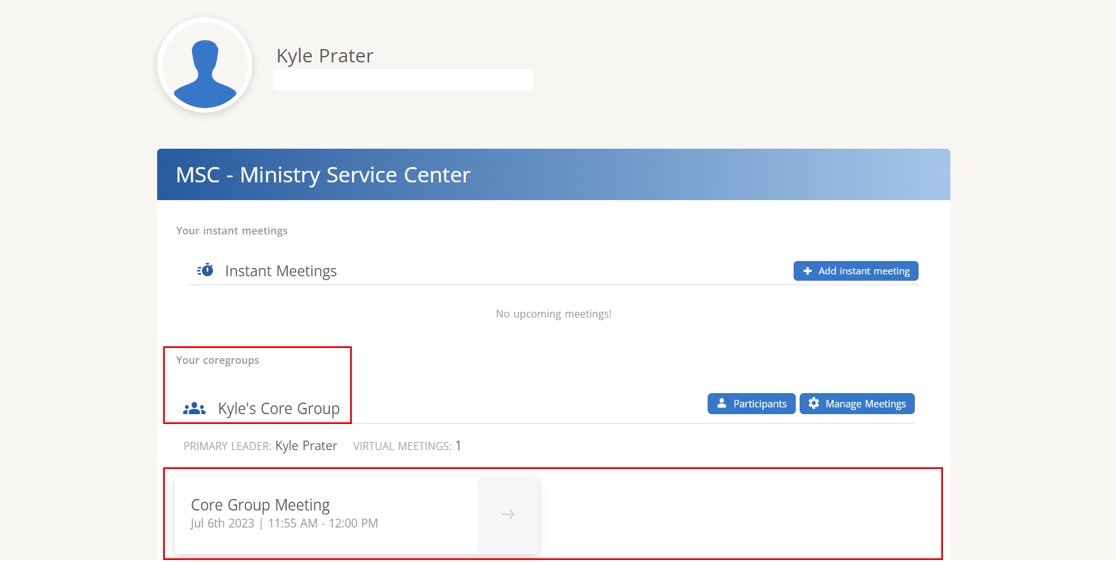Click the Virtual Meetings count
Screen dimensions: 1116x563
[458, 446]
